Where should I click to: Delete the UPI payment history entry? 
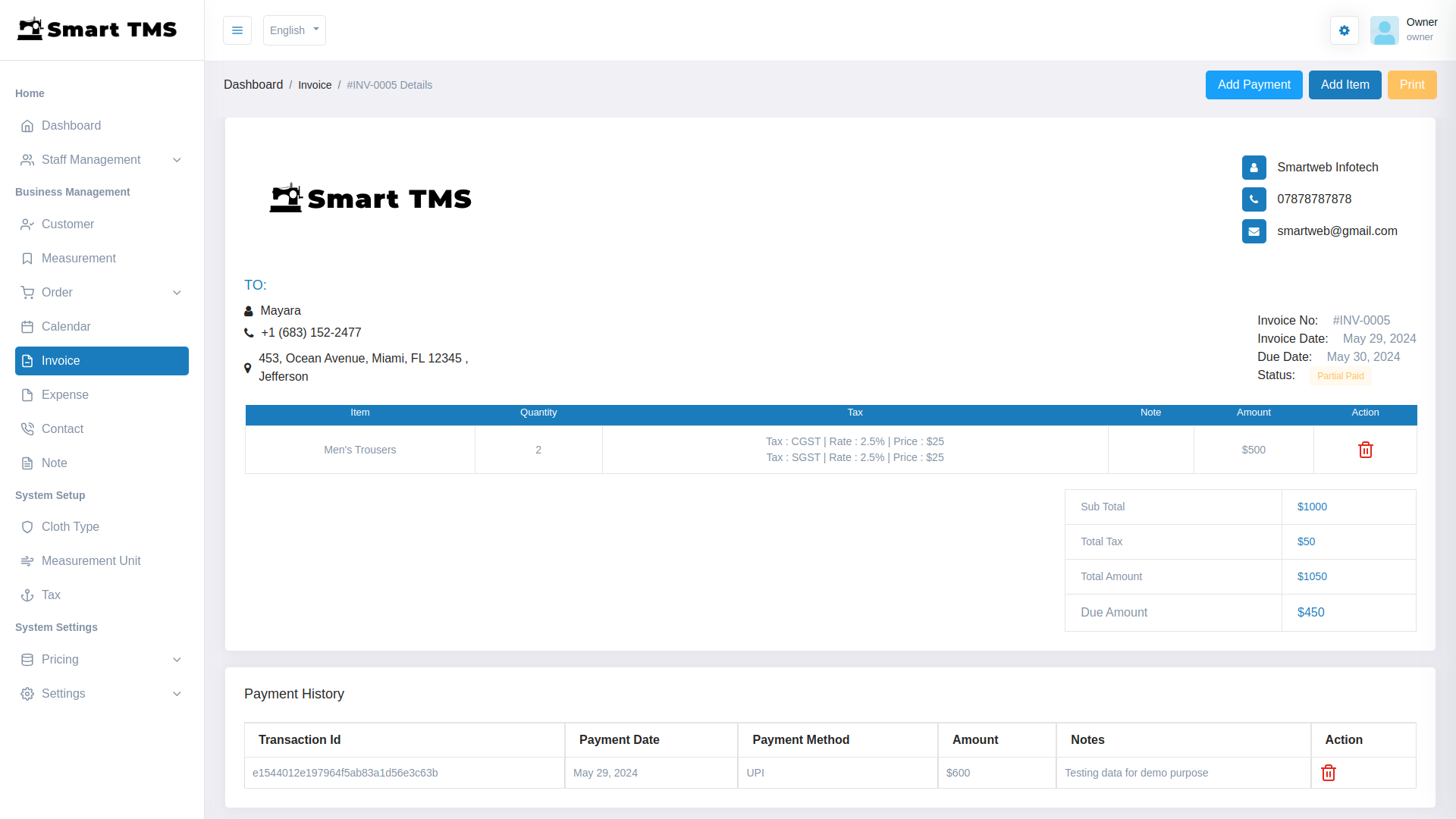pos(1329,773)
